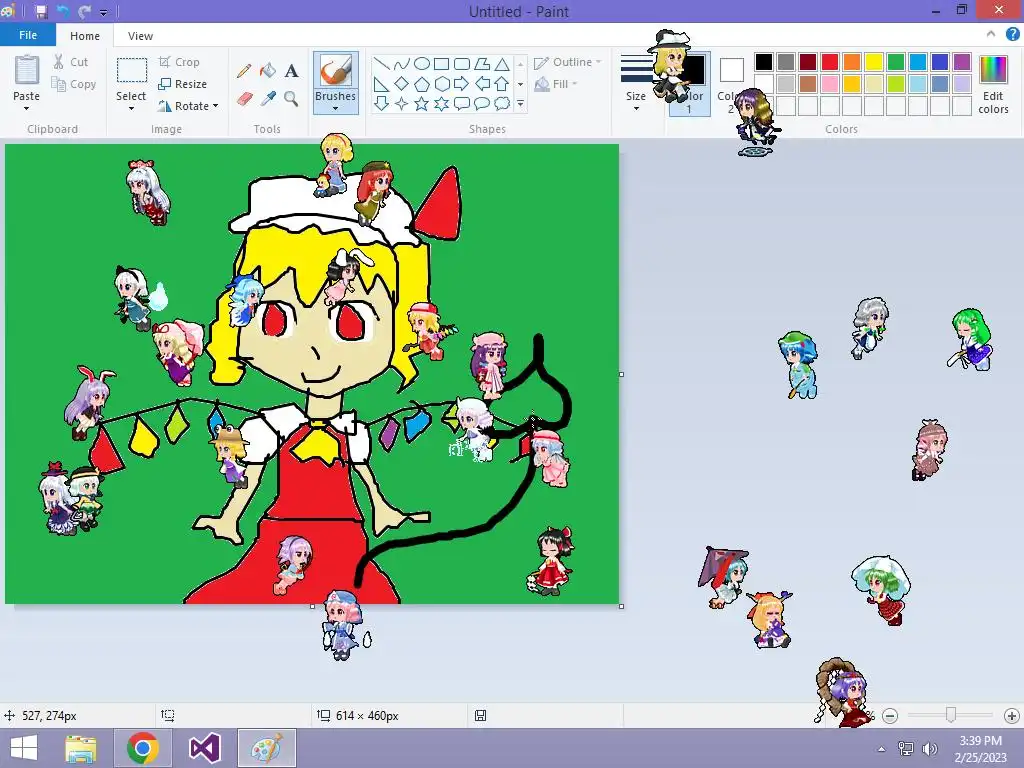This screenshot has width=1024, height=768.
Task: Choose the Six-point star shape
Action: (441, 103)
